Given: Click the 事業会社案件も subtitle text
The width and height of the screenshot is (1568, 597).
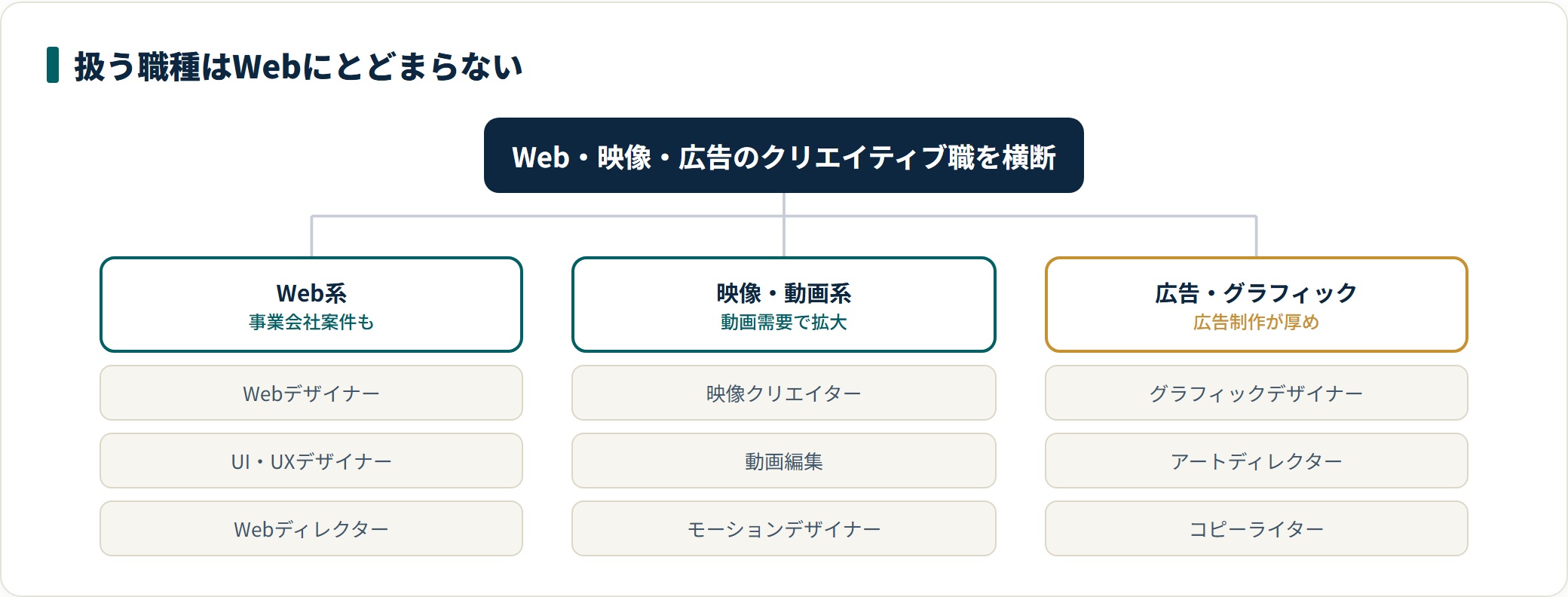Looking at the screenshot, I should pyautogui.click(x=311, y=323).
